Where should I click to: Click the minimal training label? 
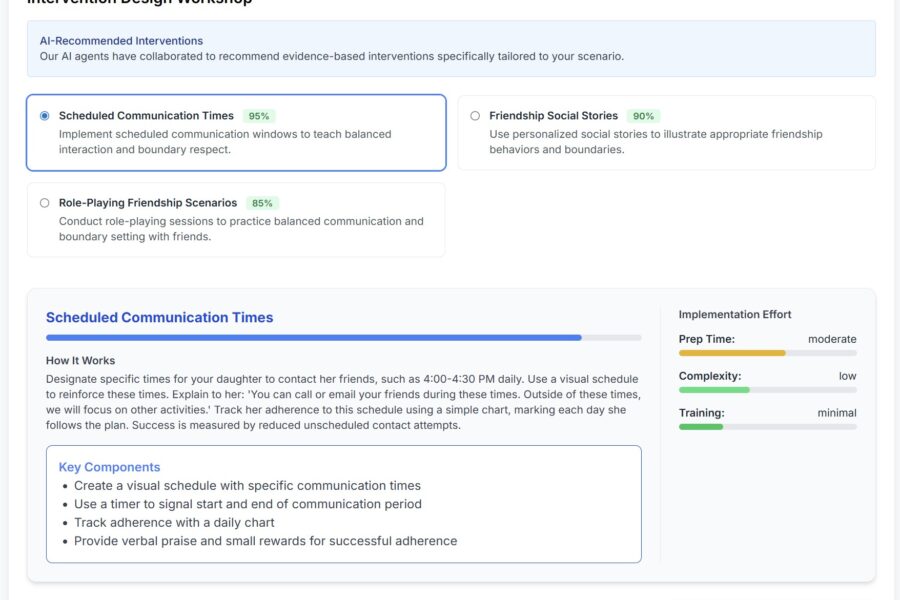[x=838, y=412]
